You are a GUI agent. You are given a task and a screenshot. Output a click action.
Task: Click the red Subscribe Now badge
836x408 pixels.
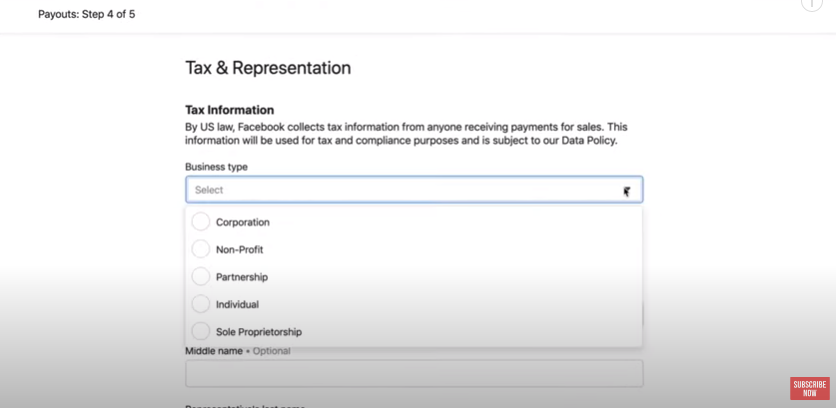(x=809, y=388)
